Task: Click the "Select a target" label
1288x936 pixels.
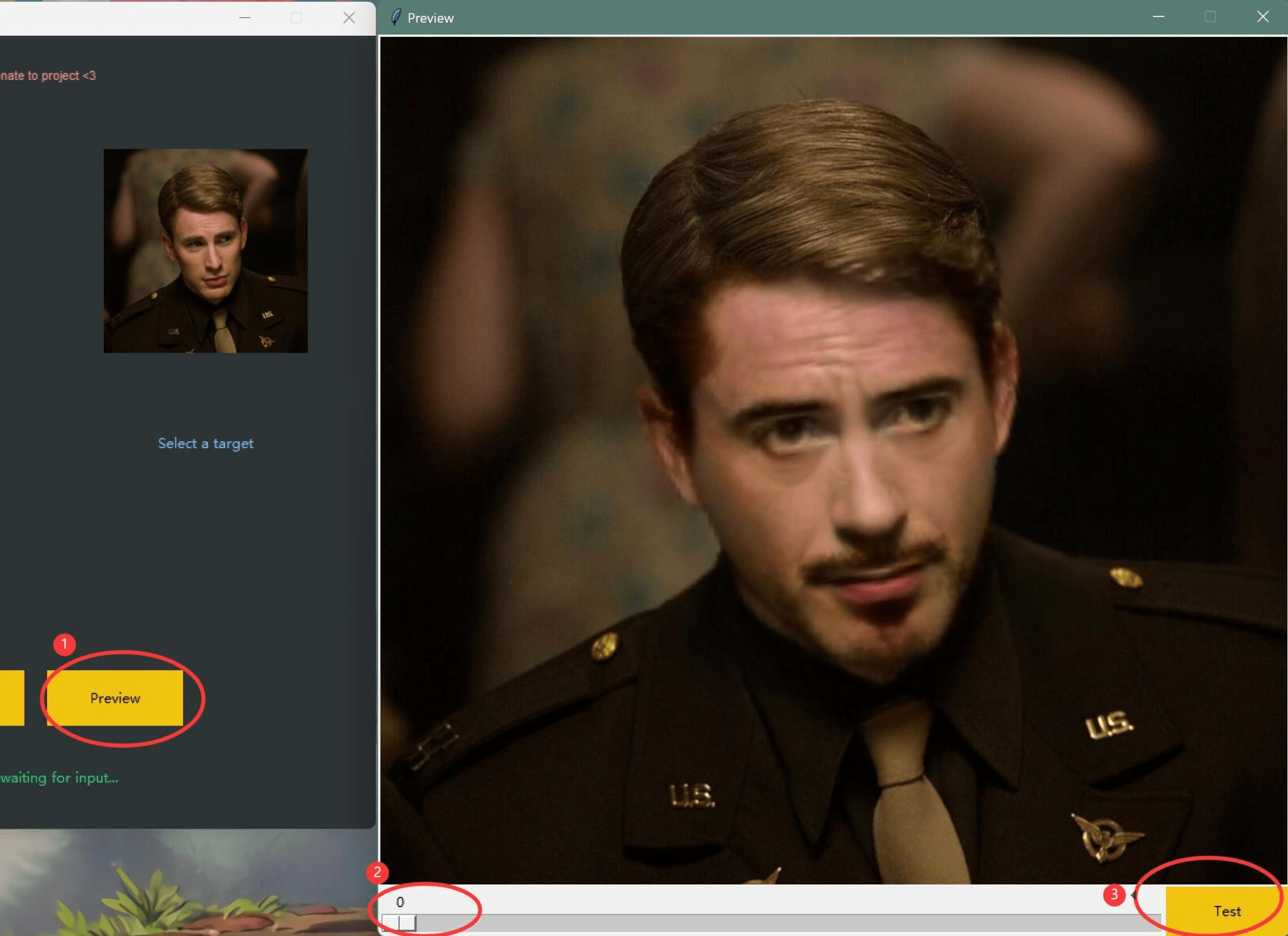Action: (x=206, y=443)
